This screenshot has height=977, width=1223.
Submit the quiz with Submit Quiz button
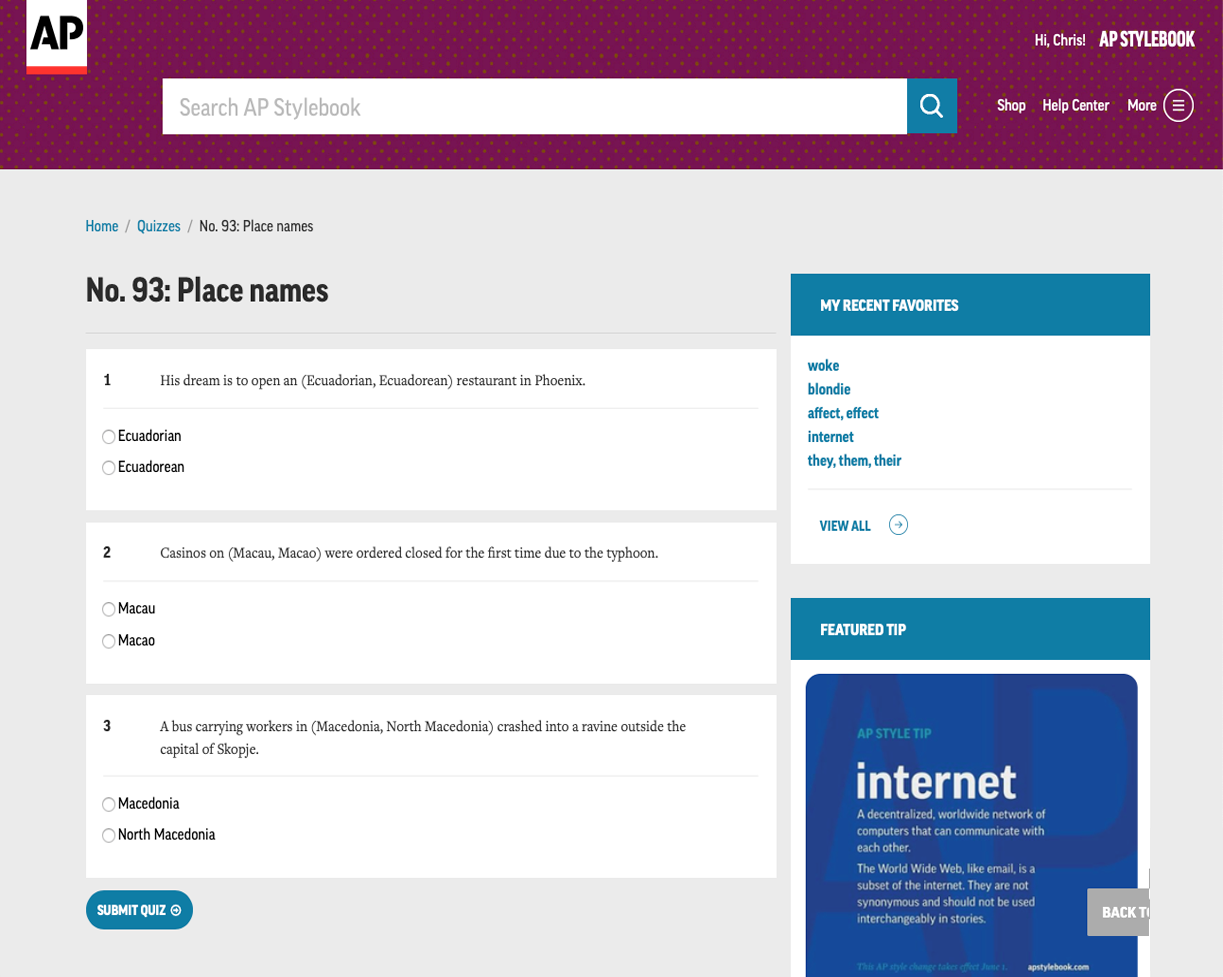(x=139, y=910)
